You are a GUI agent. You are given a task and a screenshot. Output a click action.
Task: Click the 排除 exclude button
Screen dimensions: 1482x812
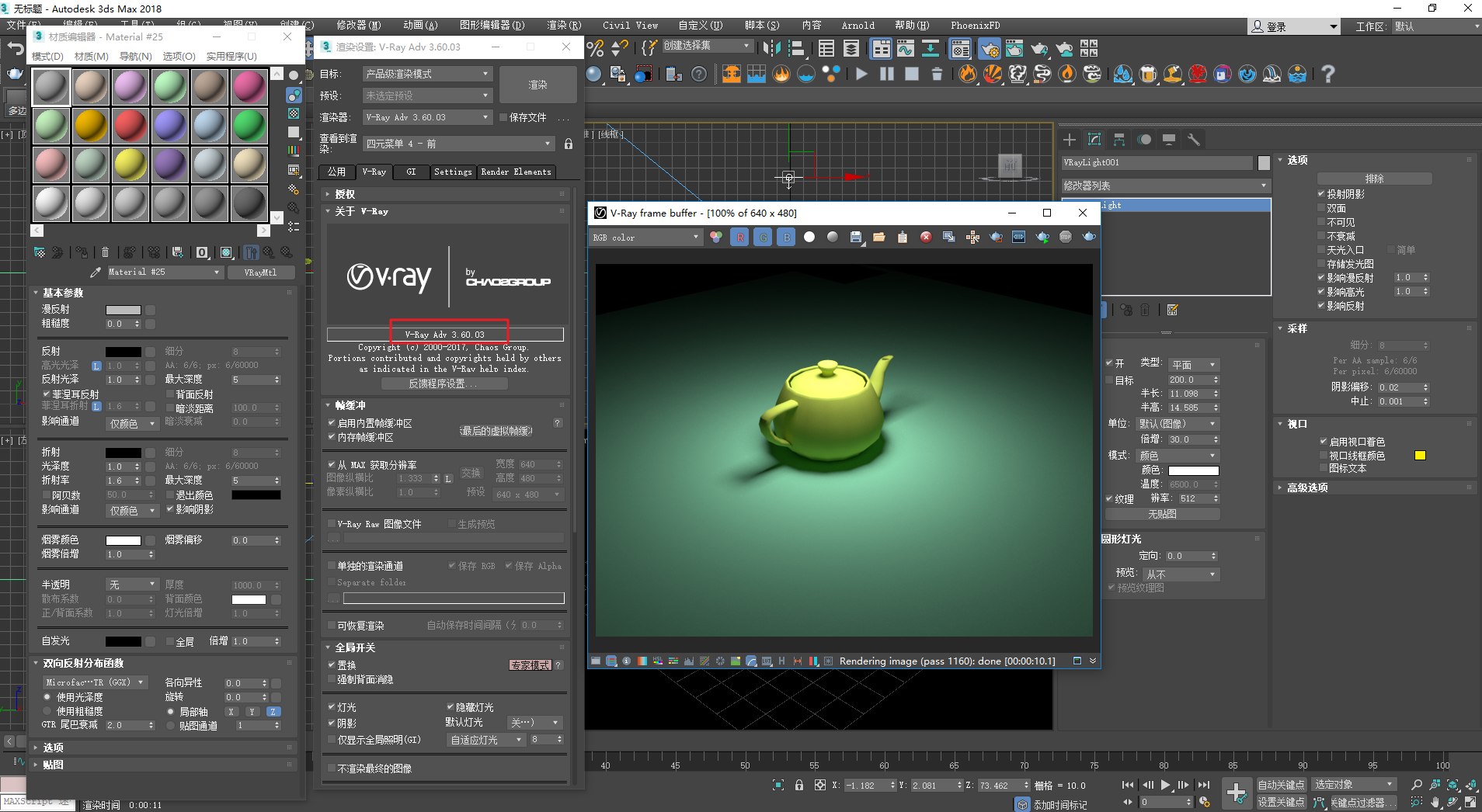coord(1374,179)
